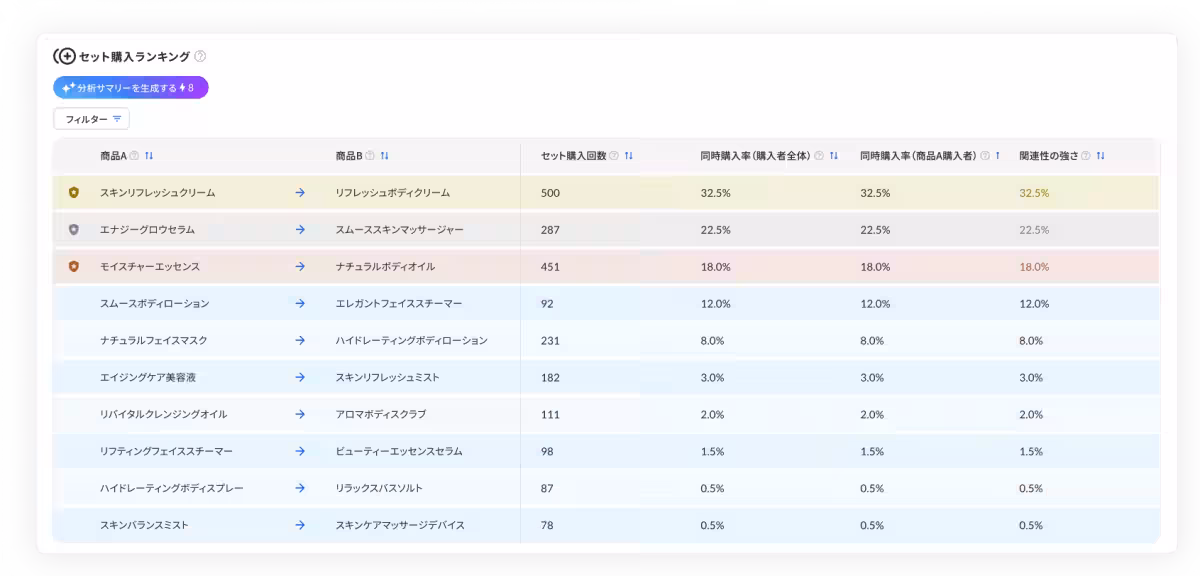The height and width of the screenshot is (576, 1200).
Task: Click the help icon beside セット購入ランキング title
Action: point(200,56)
